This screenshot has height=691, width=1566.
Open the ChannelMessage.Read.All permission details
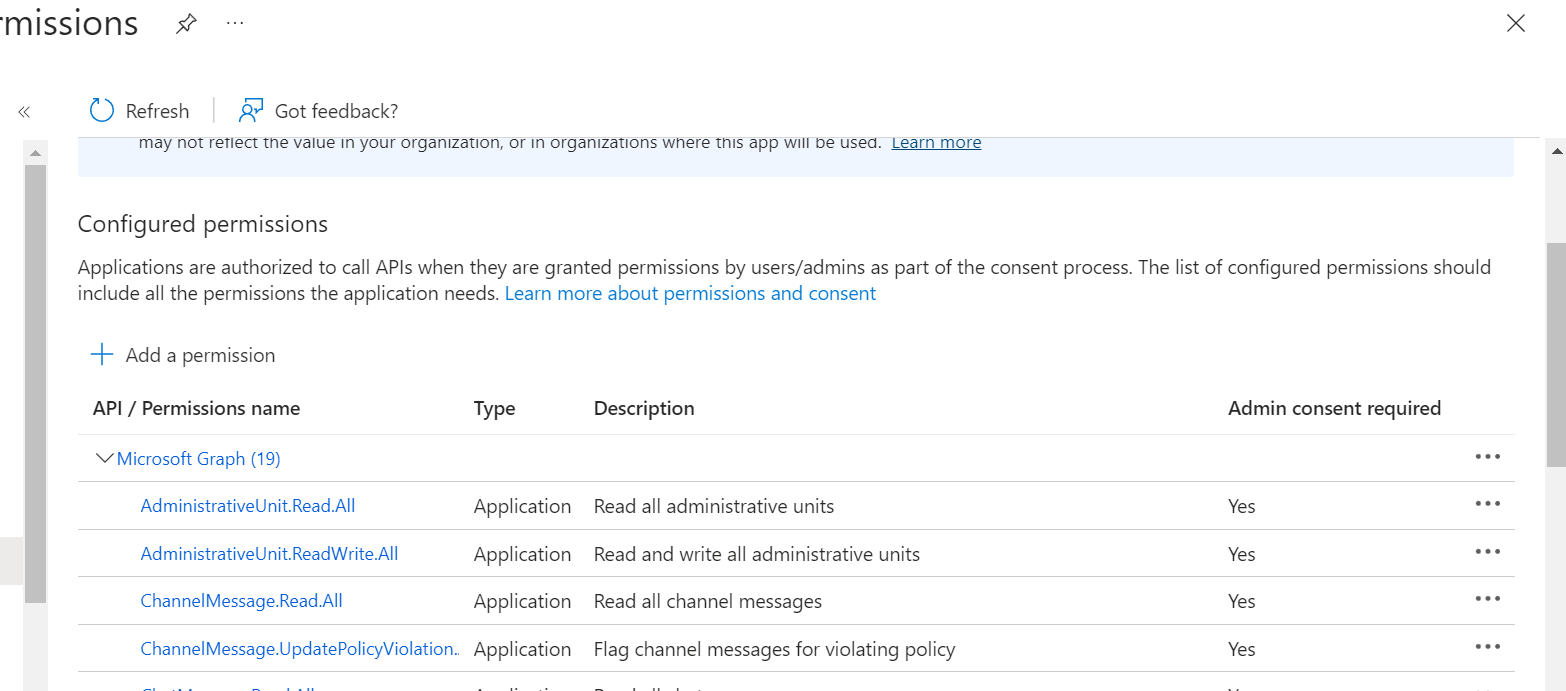coord(241,600)
